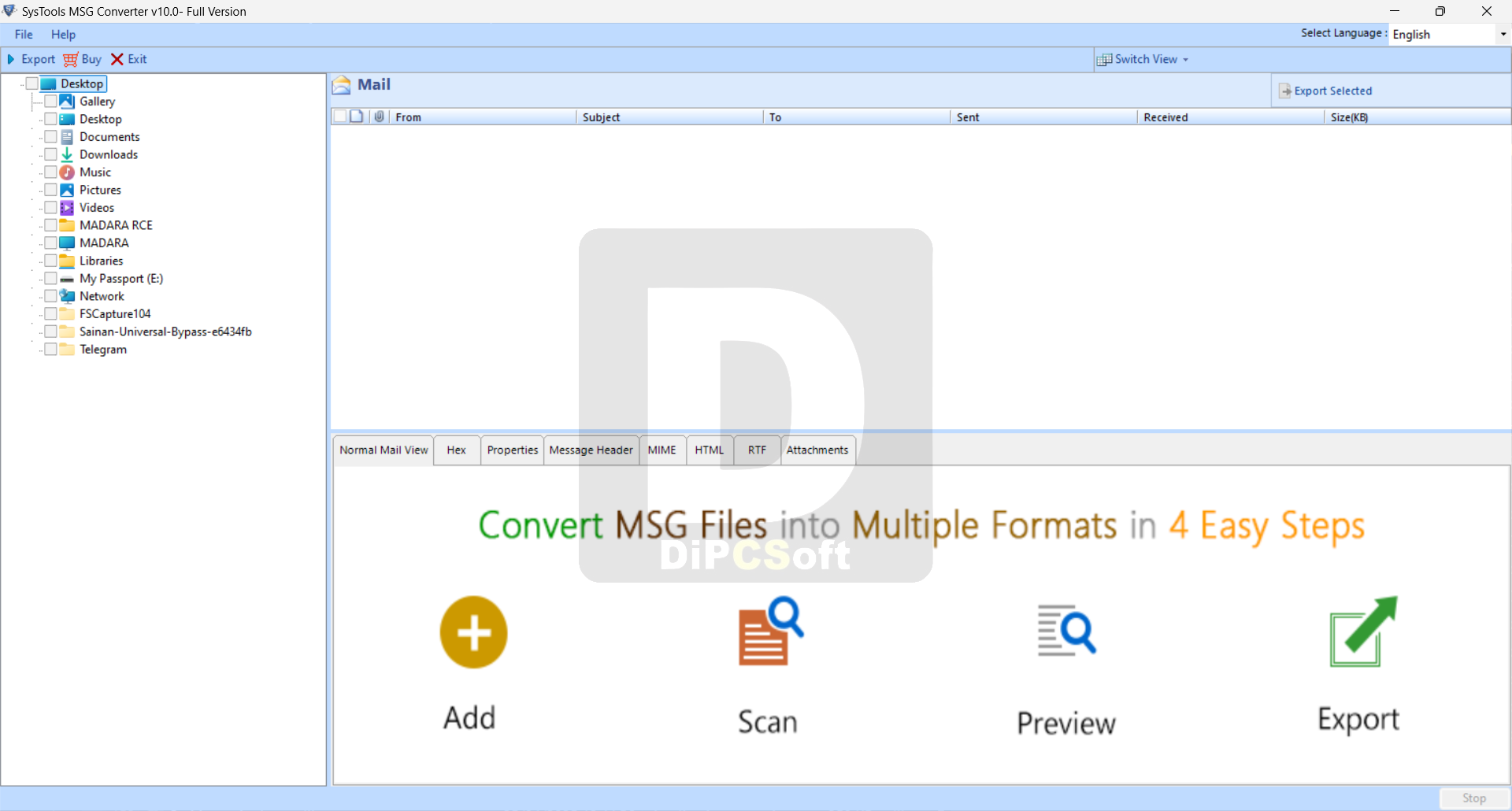Viewport: 1512px width, 811px height.
Task: Click the Libraries folder icon
Action: click(x=67, y=261)
